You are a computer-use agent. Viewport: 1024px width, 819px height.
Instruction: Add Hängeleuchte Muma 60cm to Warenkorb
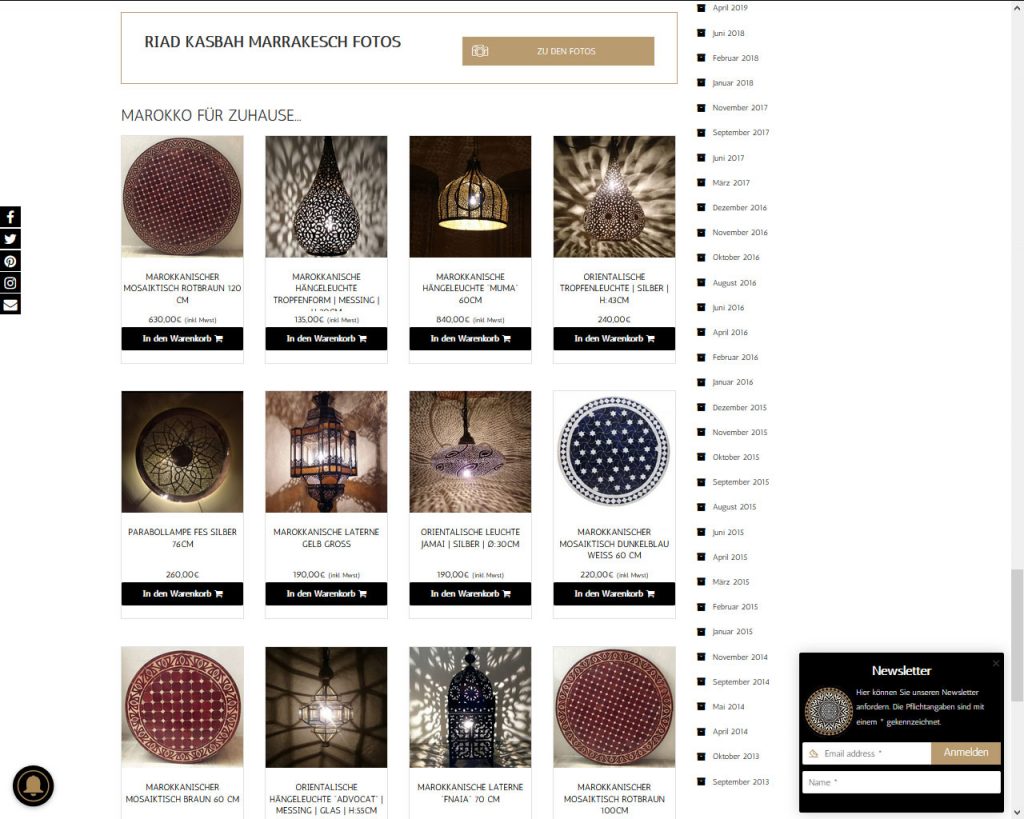(x=470, y=338)
